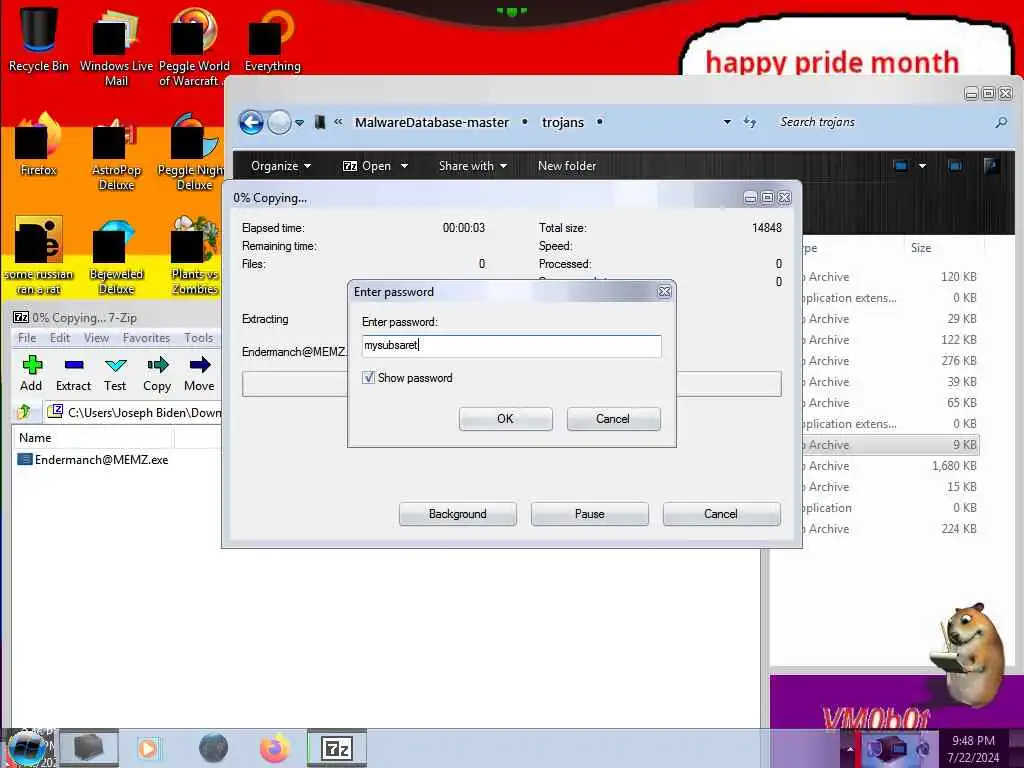Pause the copying operation
1024x768 pixels.
tap(590, 514)
